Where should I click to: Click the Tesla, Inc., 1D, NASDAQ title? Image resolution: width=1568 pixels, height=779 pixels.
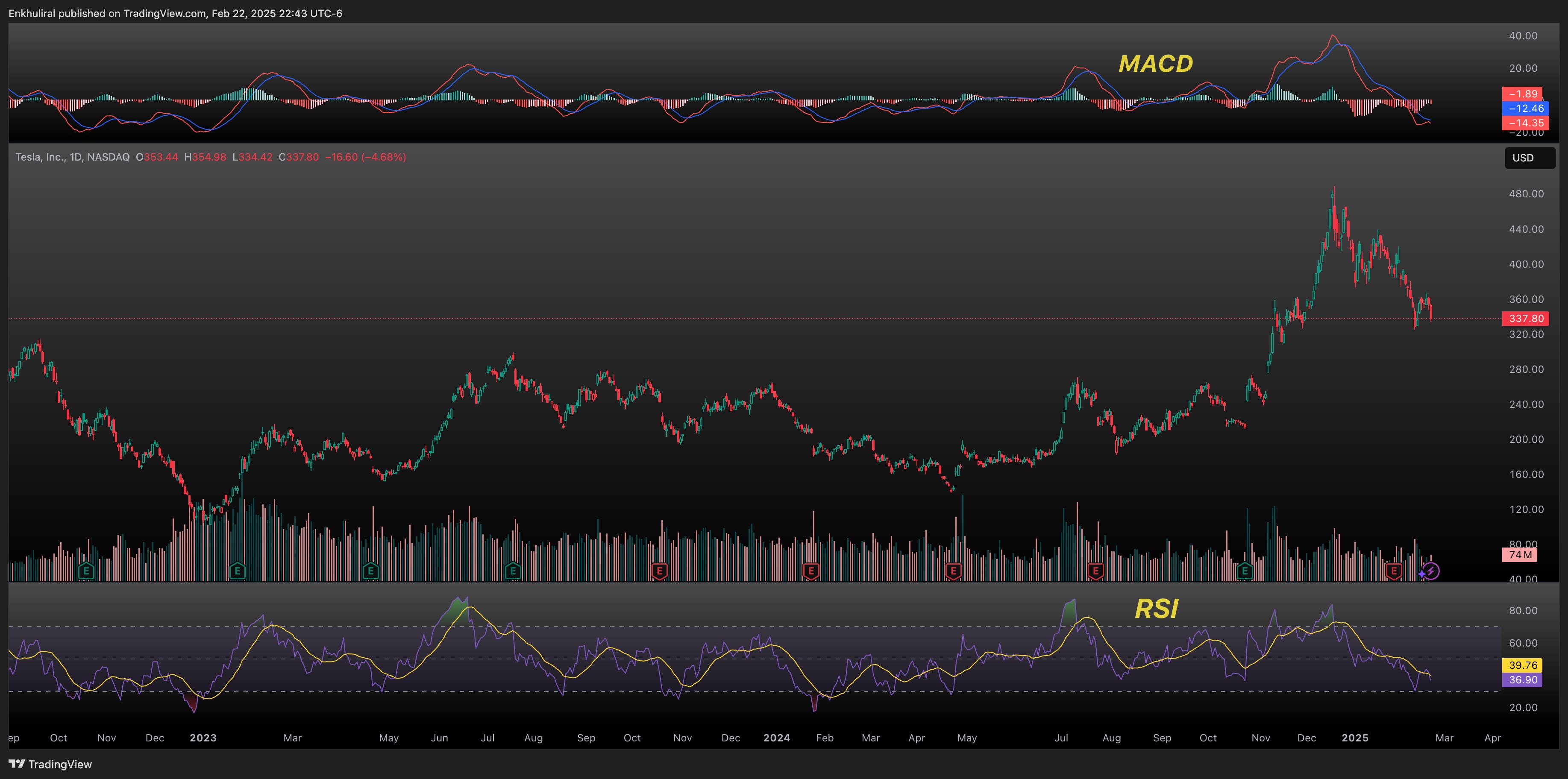tap(73, 157)
